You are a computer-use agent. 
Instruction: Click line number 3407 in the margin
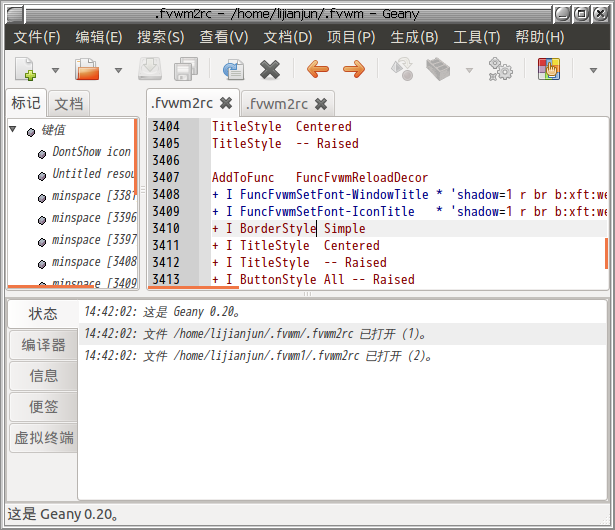[166, 178]
